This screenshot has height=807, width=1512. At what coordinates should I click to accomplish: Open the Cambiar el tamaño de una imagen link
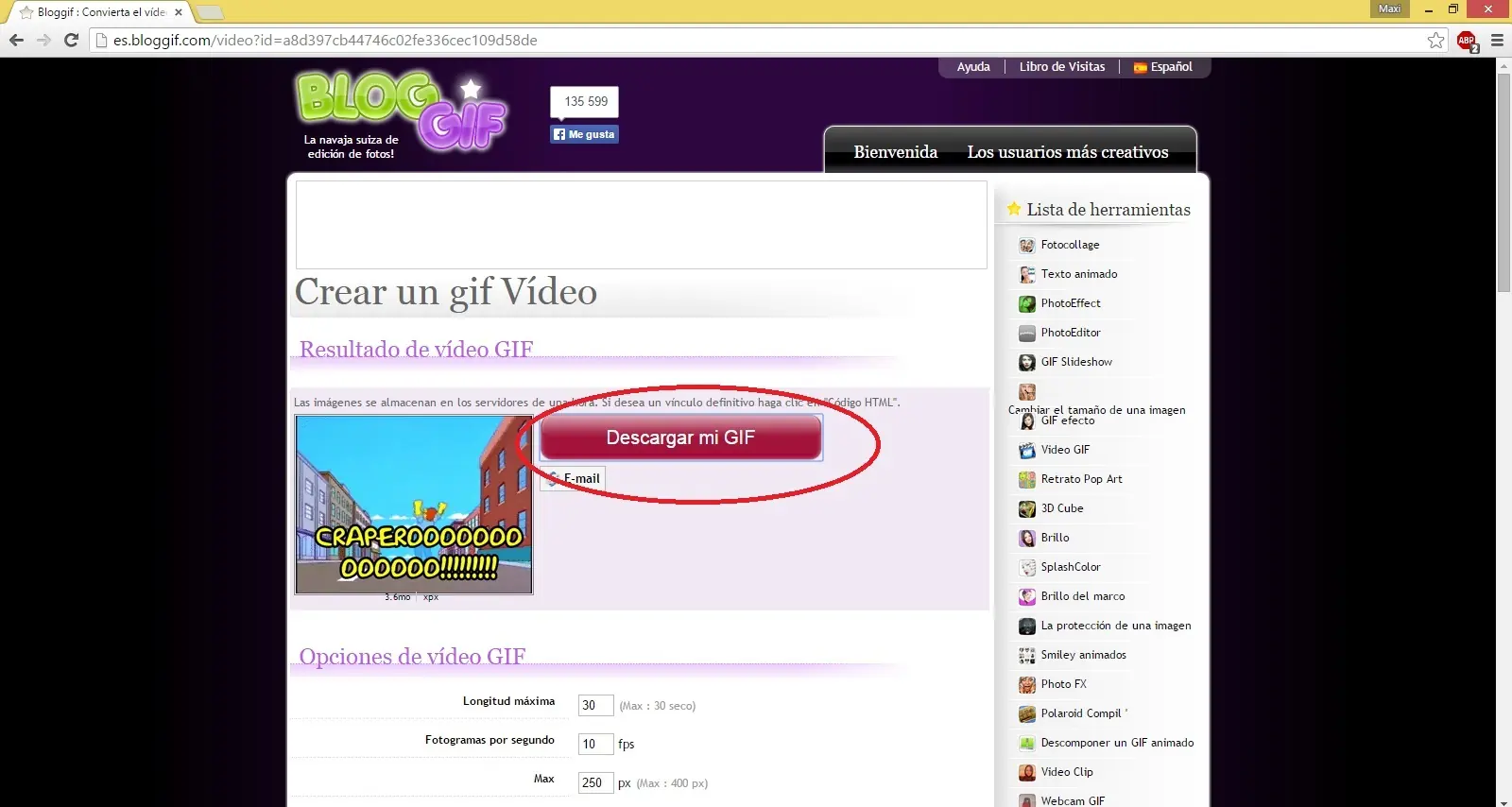[1096, 410]
